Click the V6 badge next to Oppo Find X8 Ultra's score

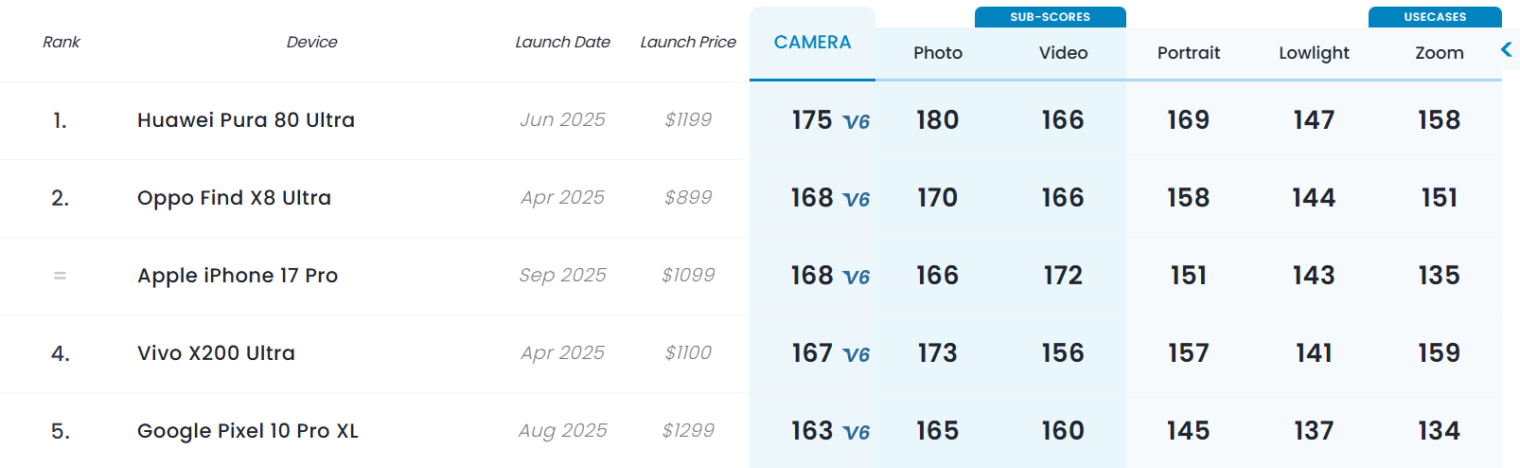[856, 199]
